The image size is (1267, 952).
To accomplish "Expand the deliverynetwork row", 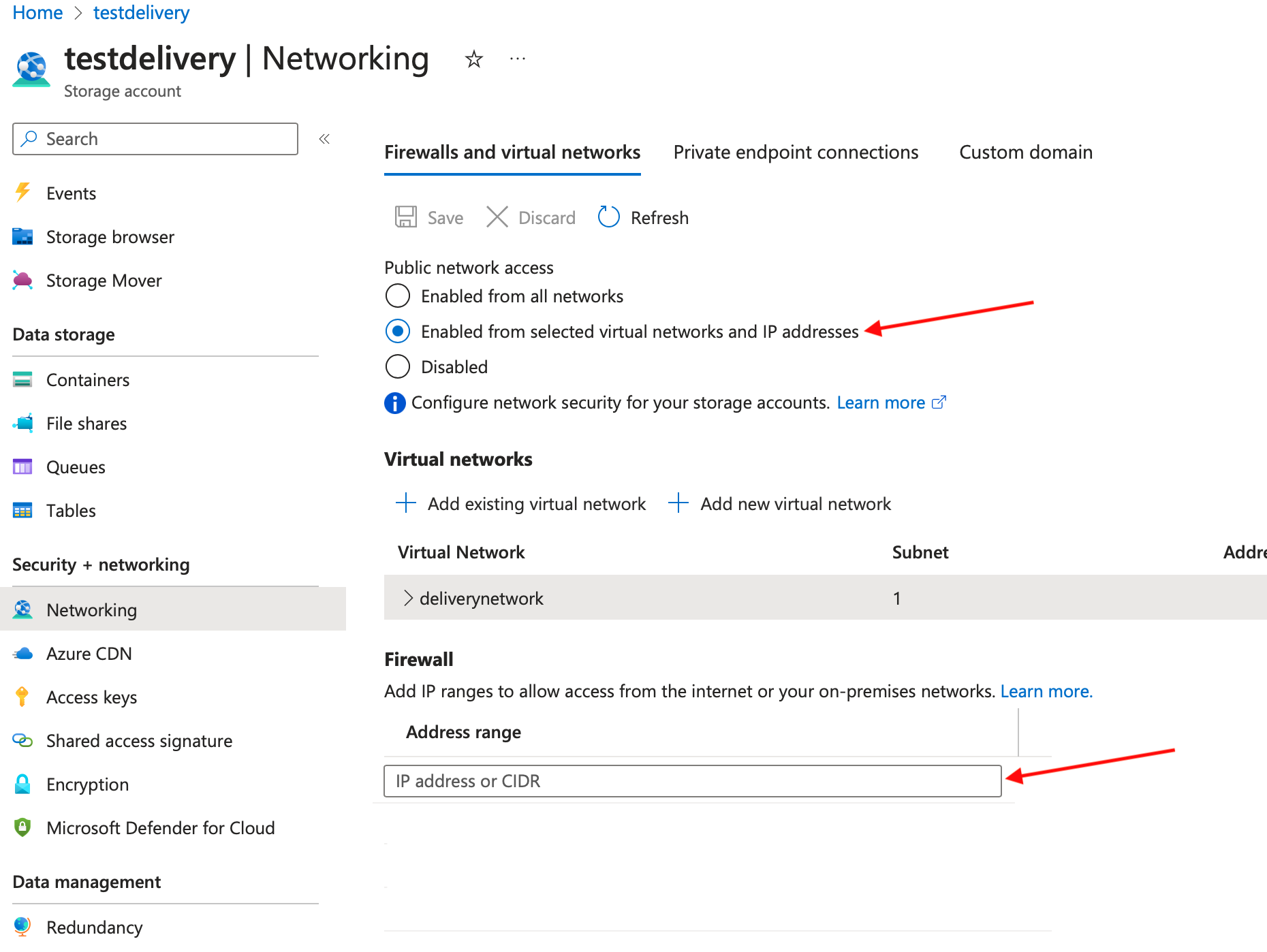I will 408,598.
